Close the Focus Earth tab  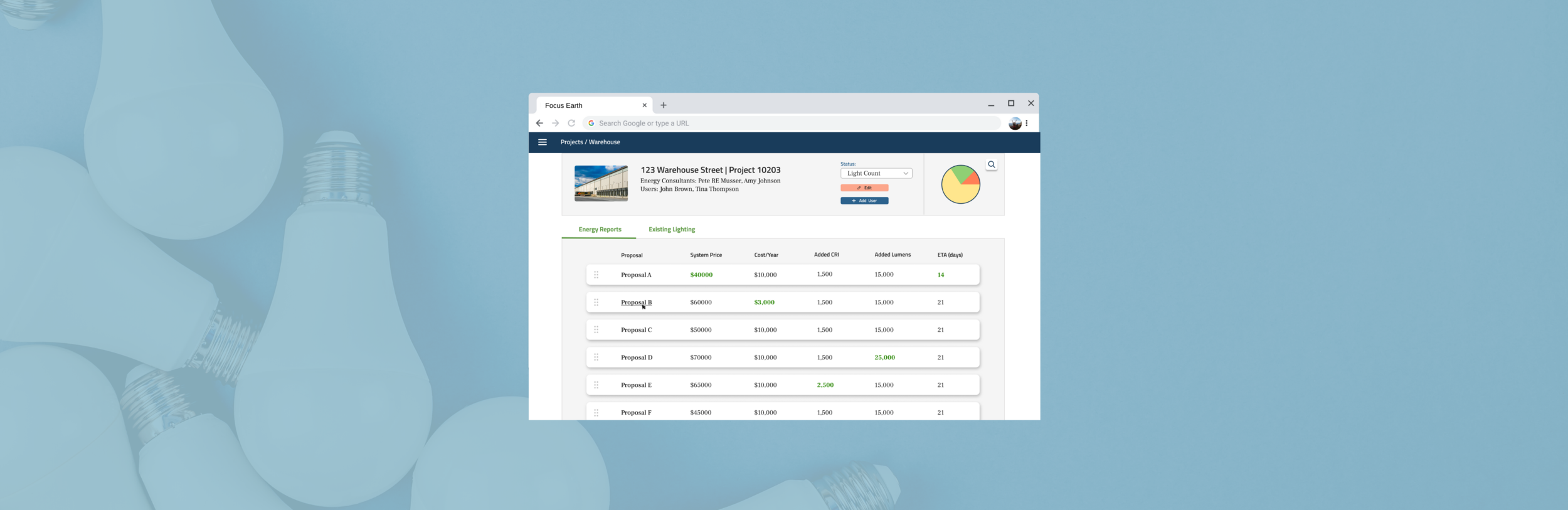click(x=644, y=105)
